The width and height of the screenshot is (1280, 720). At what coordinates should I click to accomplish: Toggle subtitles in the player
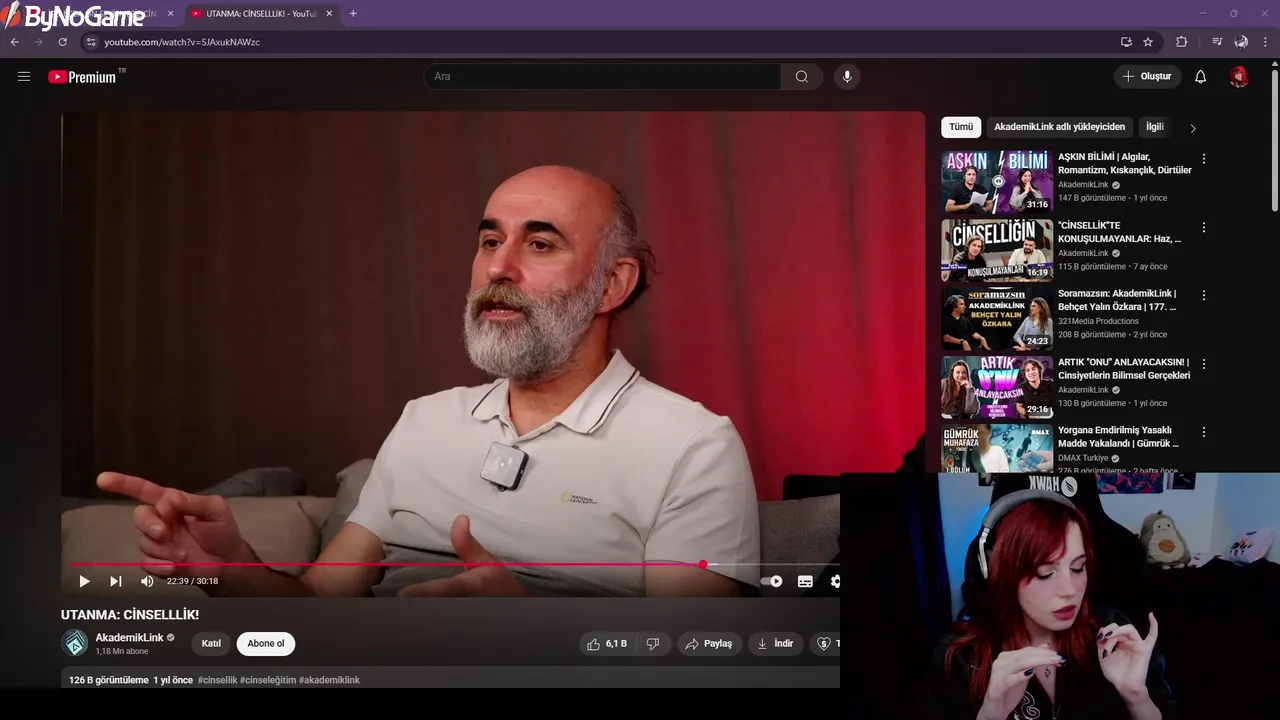pyautogui.click(x=805, y=581)
